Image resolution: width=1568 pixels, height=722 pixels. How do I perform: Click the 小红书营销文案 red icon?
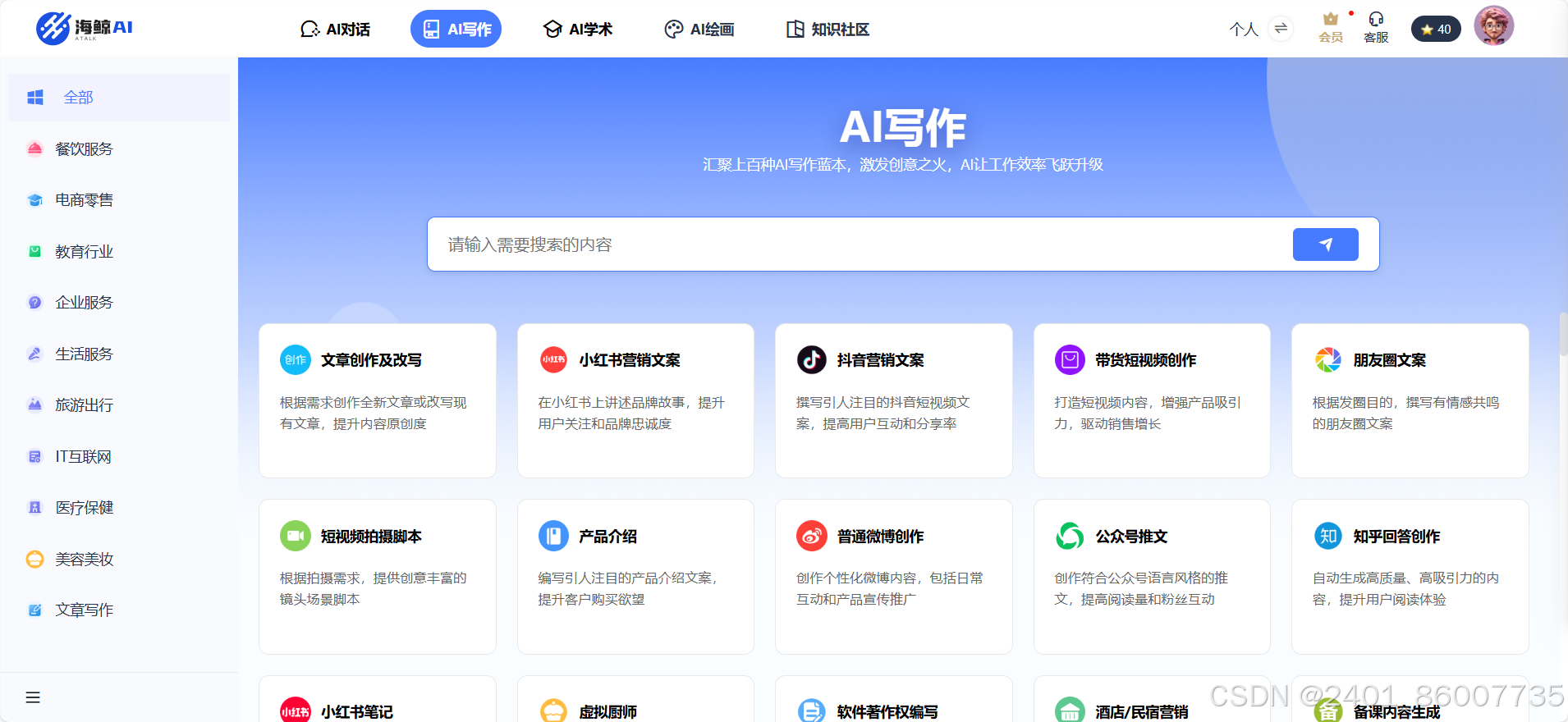[553, 359]
